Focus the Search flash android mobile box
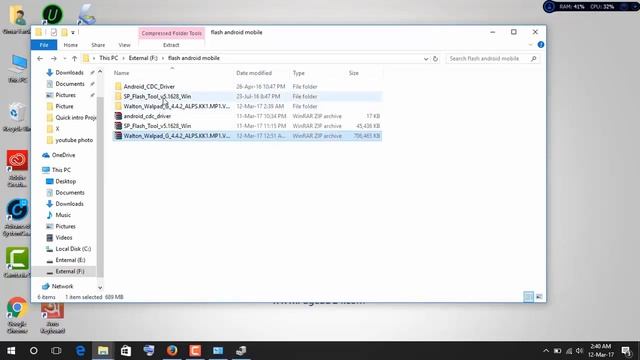The height and width of the screenshot is (360, 640). point(492,59)
